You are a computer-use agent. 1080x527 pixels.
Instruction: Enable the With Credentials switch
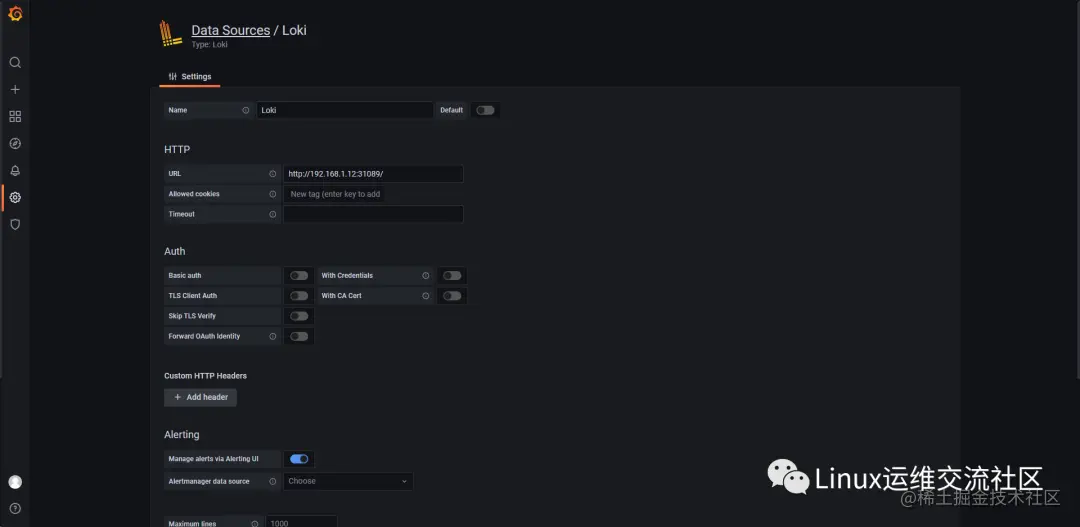[452, 276]
